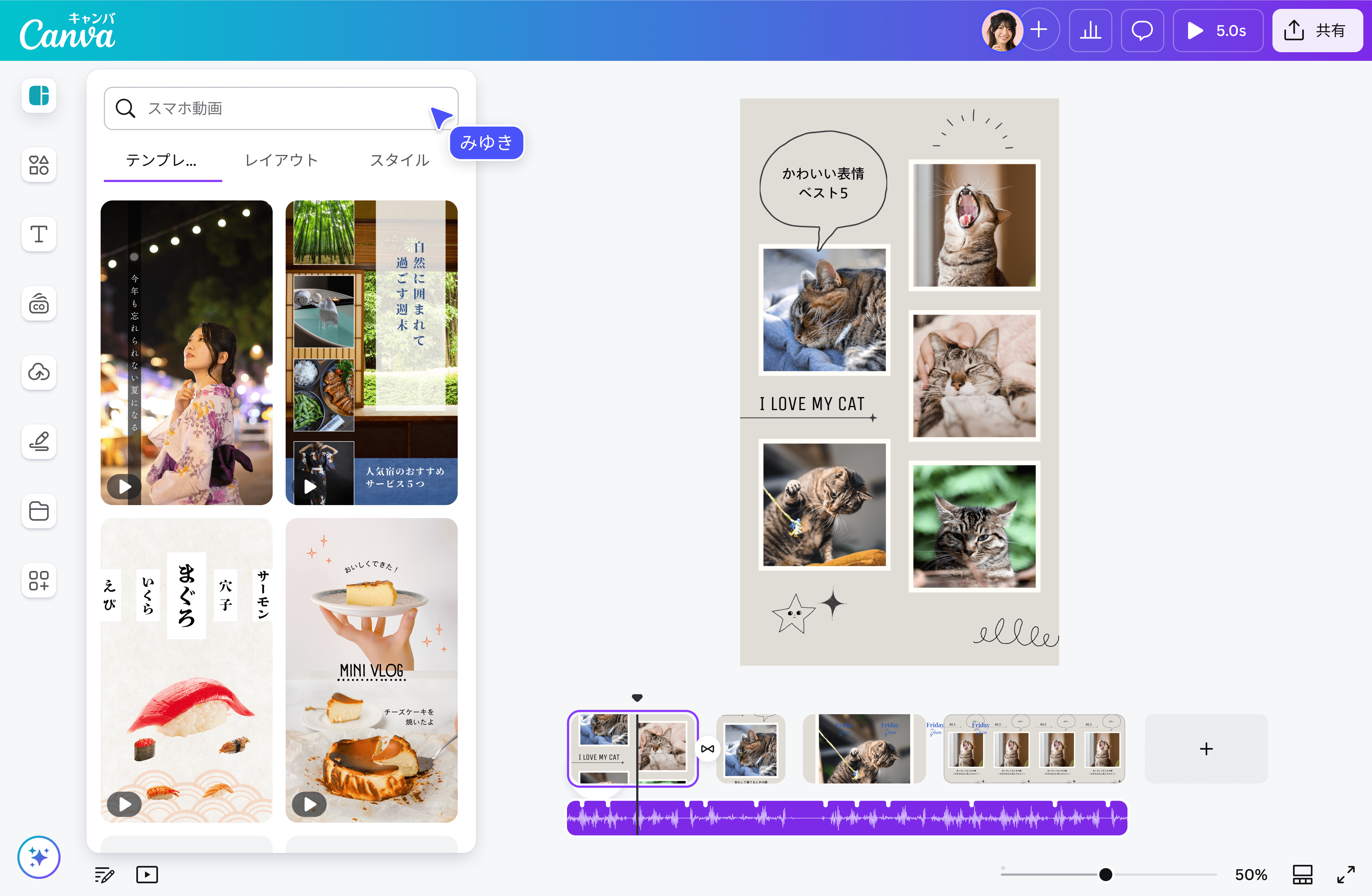Open the Apps grid-plus icon

(39, 580)
